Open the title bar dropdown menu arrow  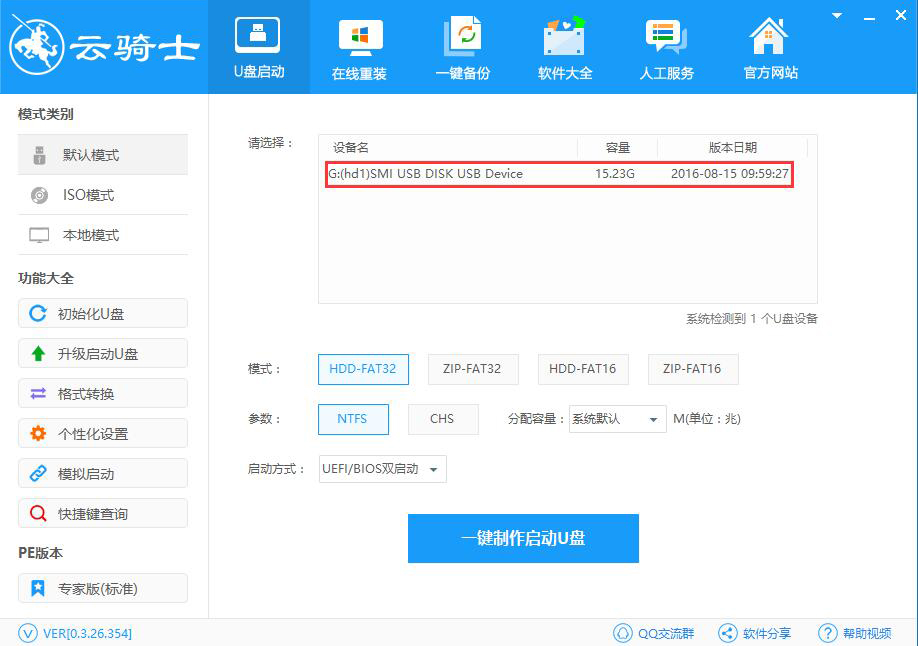pyautogui.click(x=837, y=16)
